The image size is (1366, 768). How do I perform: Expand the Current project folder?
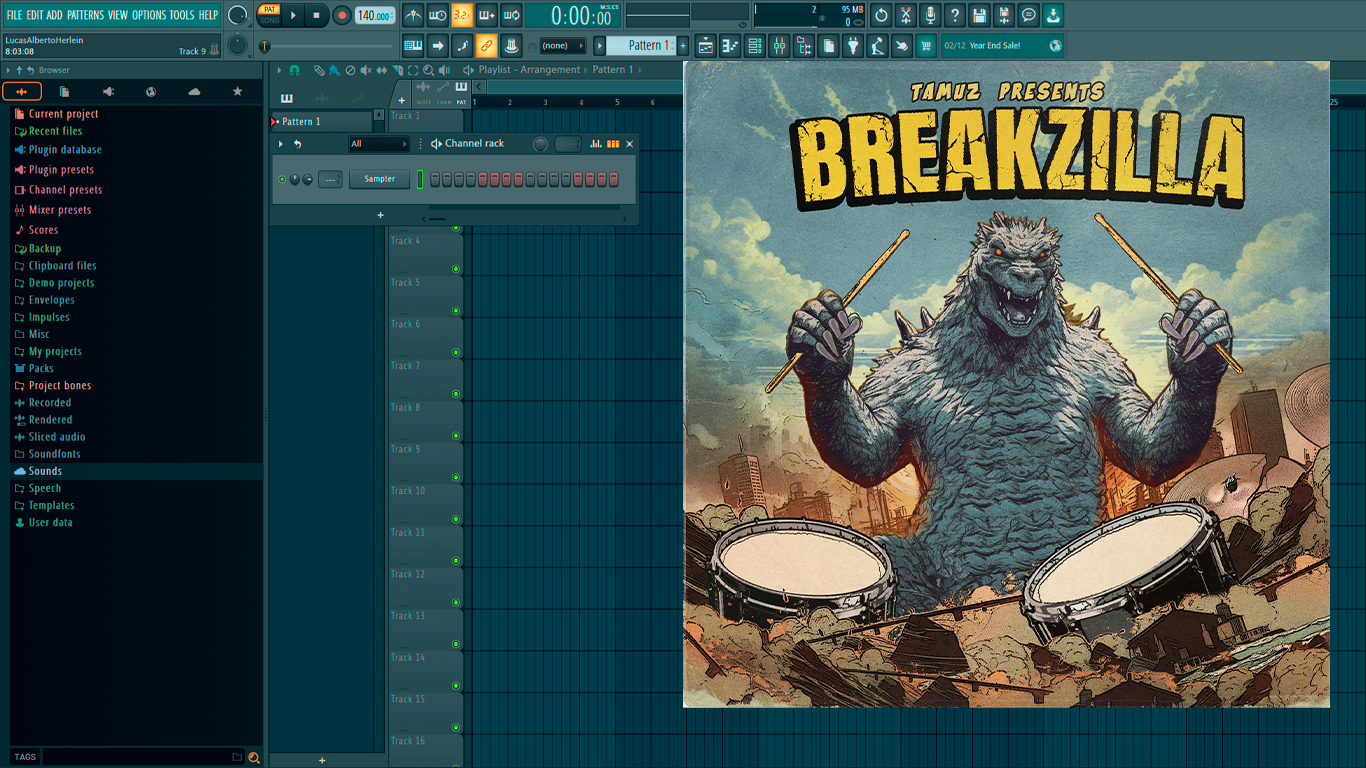[x=62, y=114]
